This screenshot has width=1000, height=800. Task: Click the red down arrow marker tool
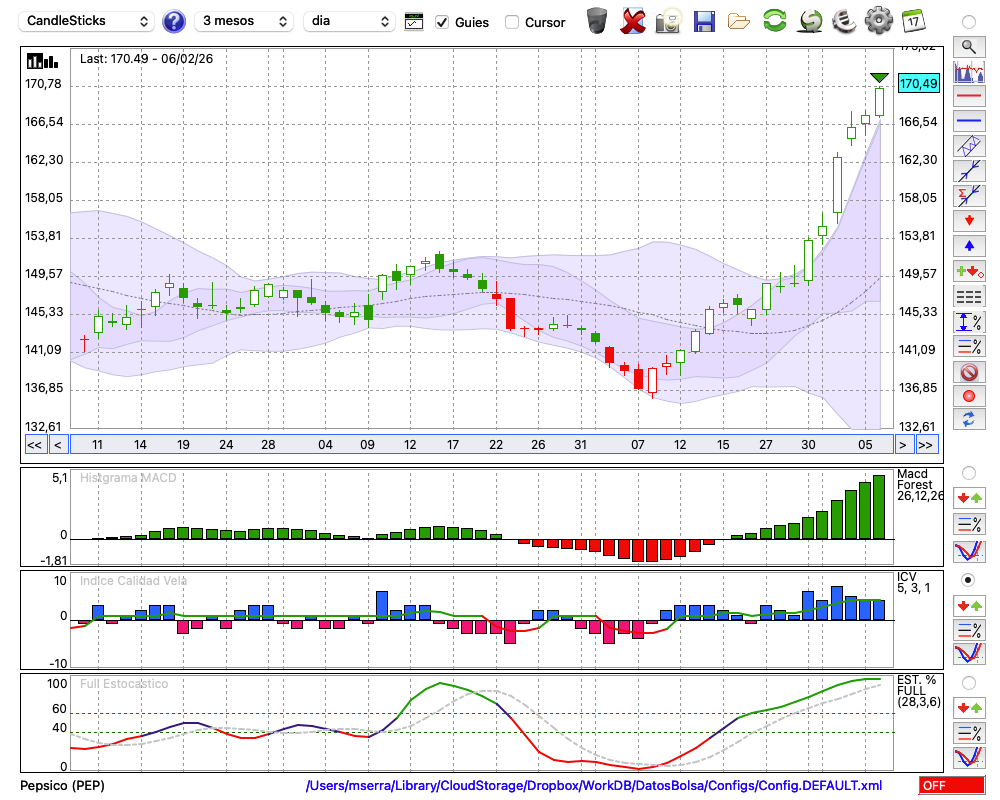pos(968,220)
